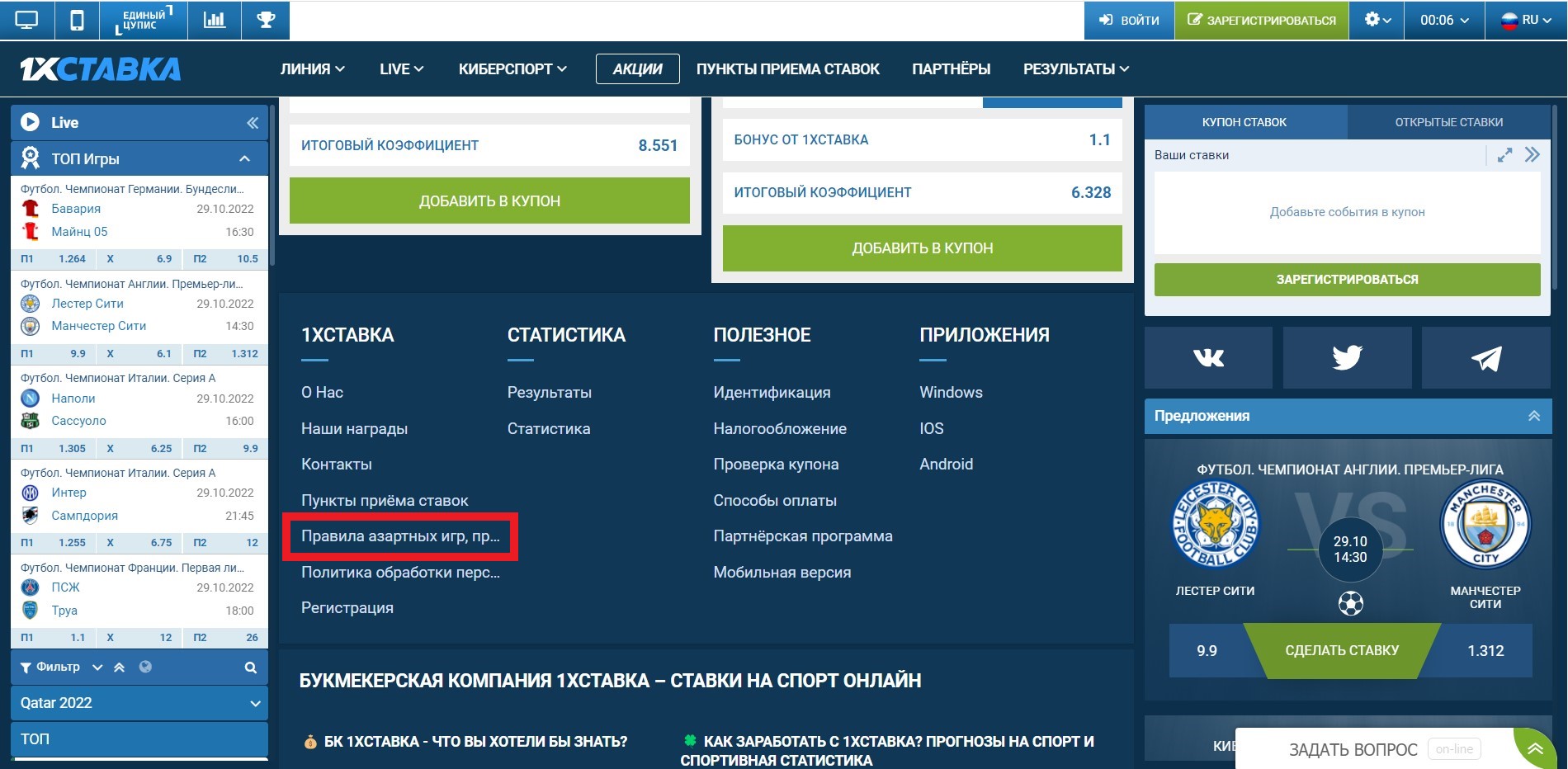Open the Проверка купона link
This screenshot has height=769, width=1568.
776,465
